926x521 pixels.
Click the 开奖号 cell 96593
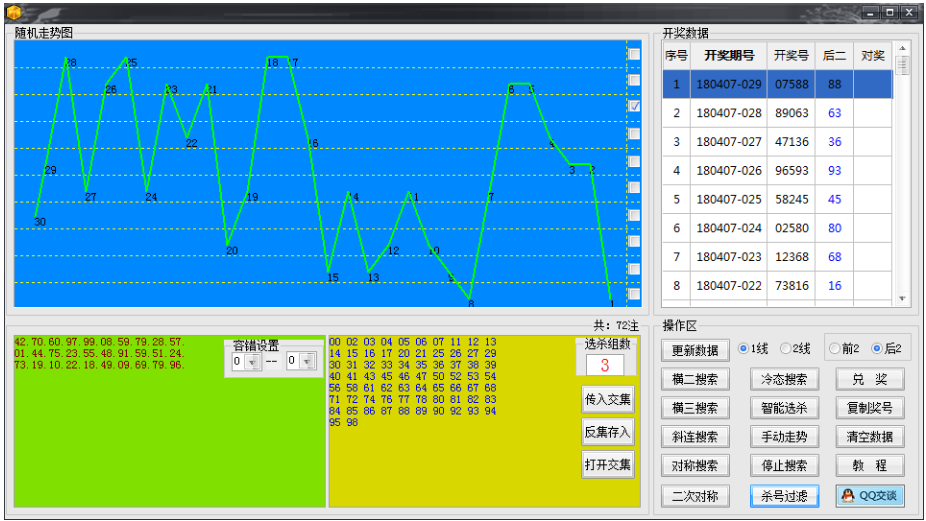791,171
